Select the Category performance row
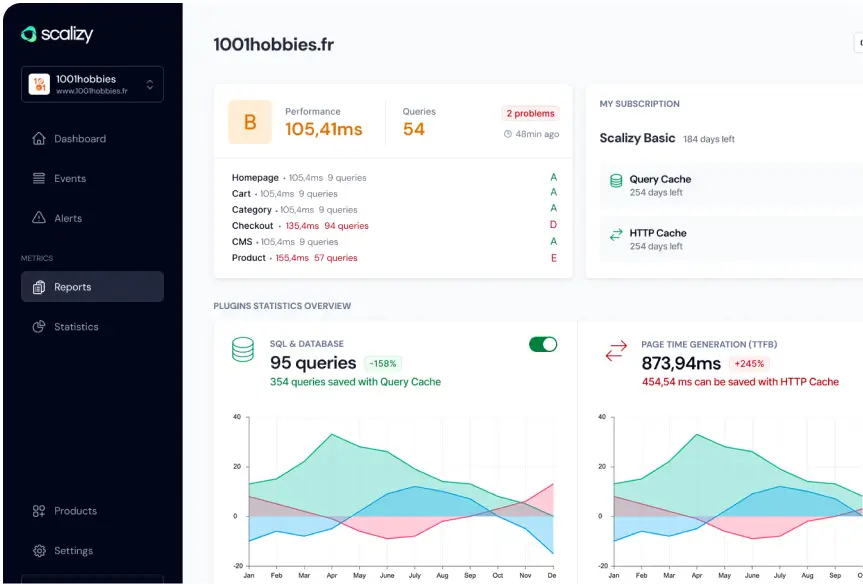Image resolution: width=863 pixels, height=584 pixels. tap(394, 209)
